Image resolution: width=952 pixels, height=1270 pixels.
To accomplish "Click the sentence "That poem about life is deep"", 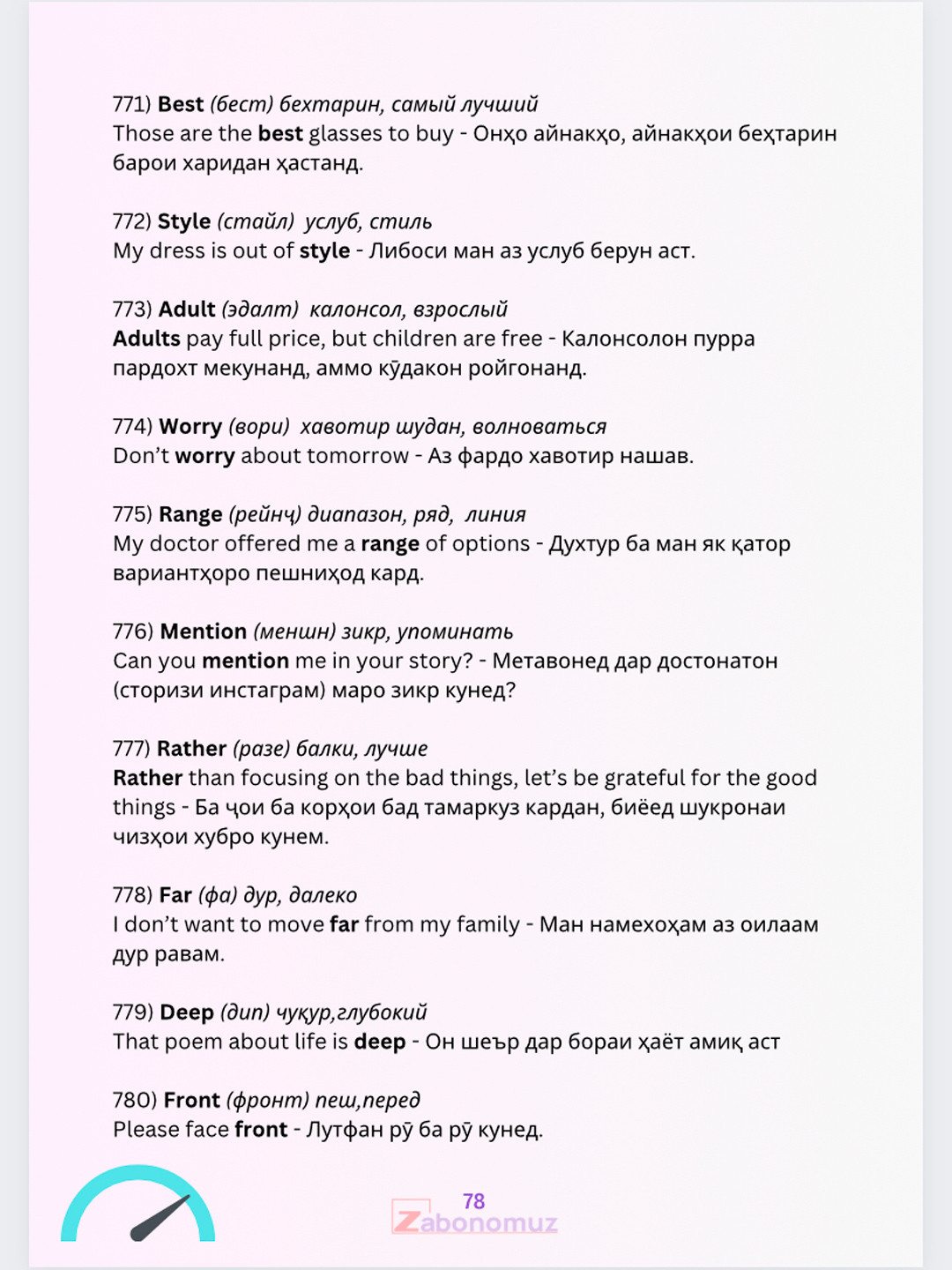I will [x=259, y=1042].
